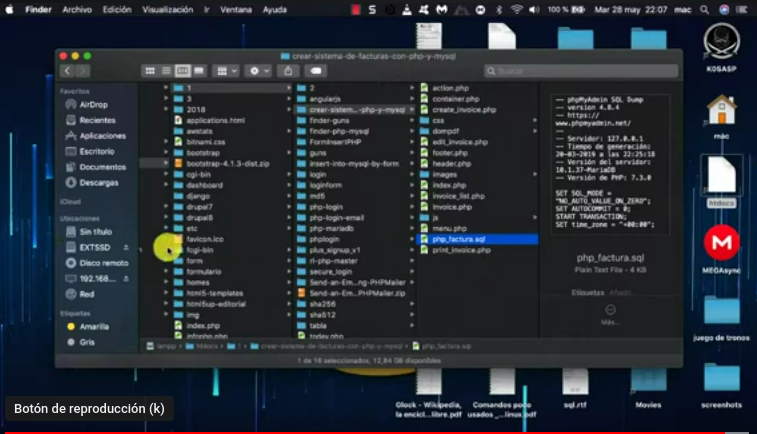The image size is (757, 434).
Task: Select the Gris gray tag
Action: point(87,341)
